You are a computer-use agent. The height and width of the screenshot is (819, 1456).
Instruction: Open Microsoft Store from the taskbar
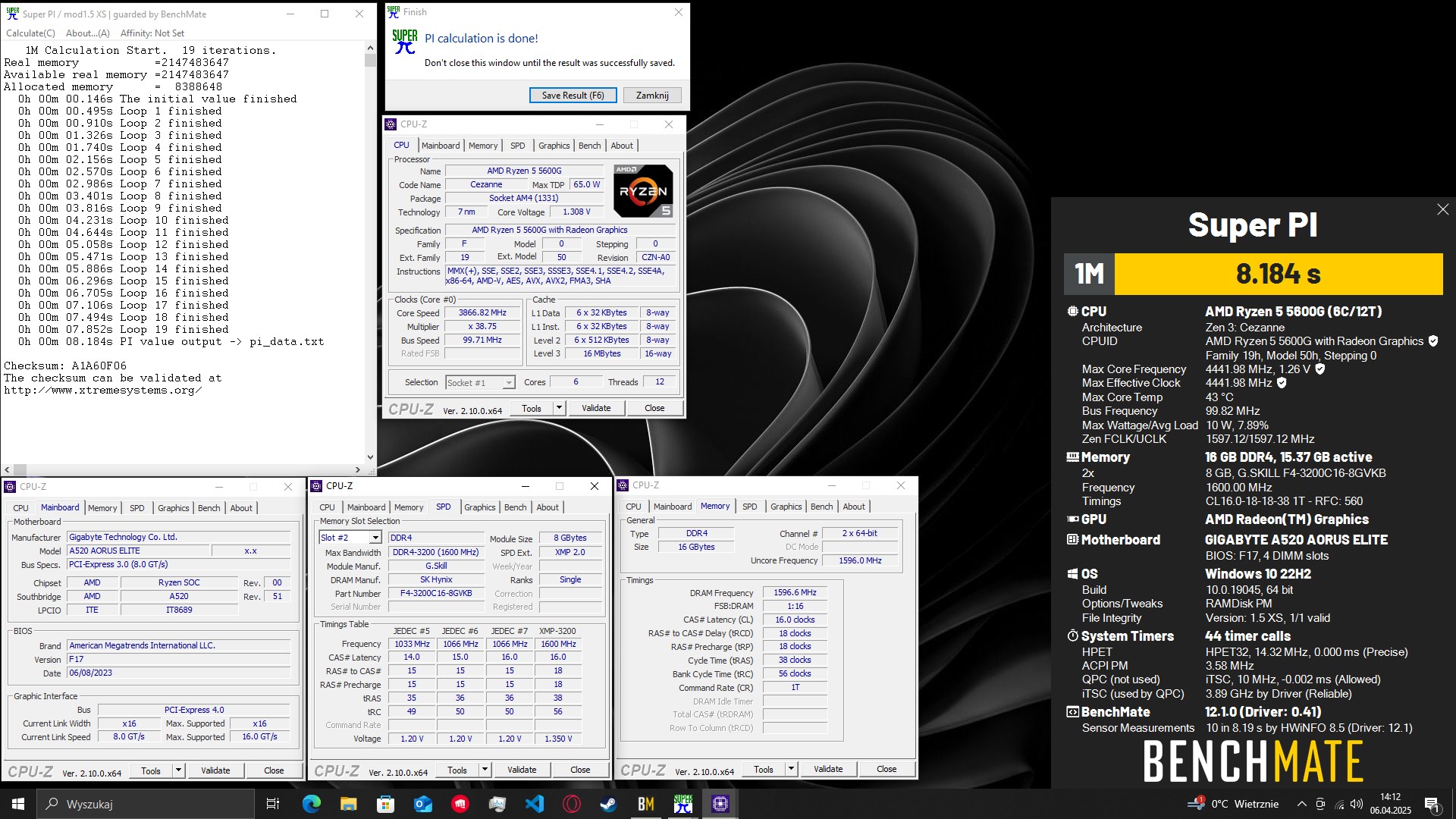click(x=385, y=804)
